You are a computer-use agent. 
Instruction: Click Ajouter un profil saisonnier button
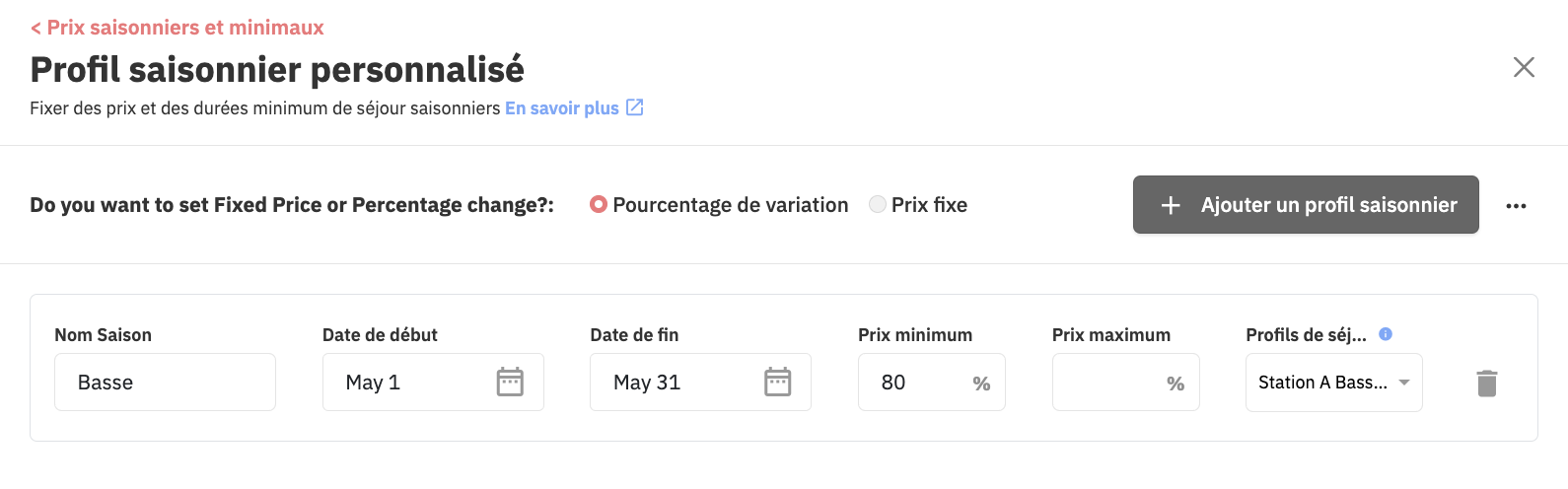pyautogui.click(x=1306, y=205)
